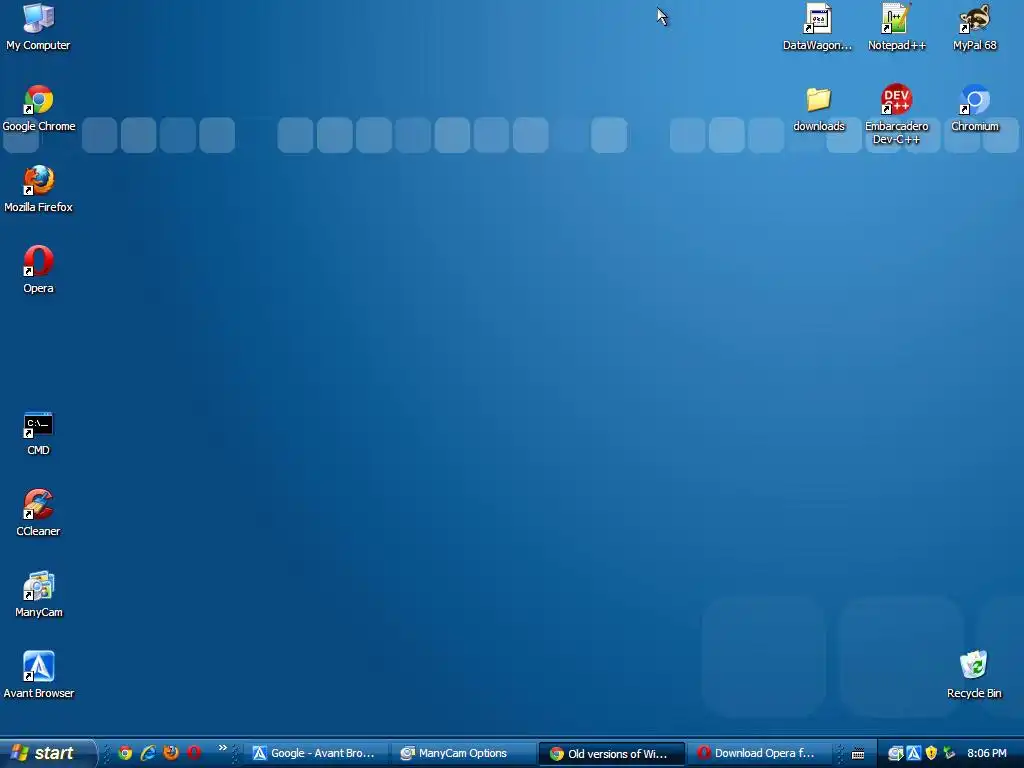Launch Chrome from Quick Launch bar
Screen dimensions: 1024x768
(125, 753)
